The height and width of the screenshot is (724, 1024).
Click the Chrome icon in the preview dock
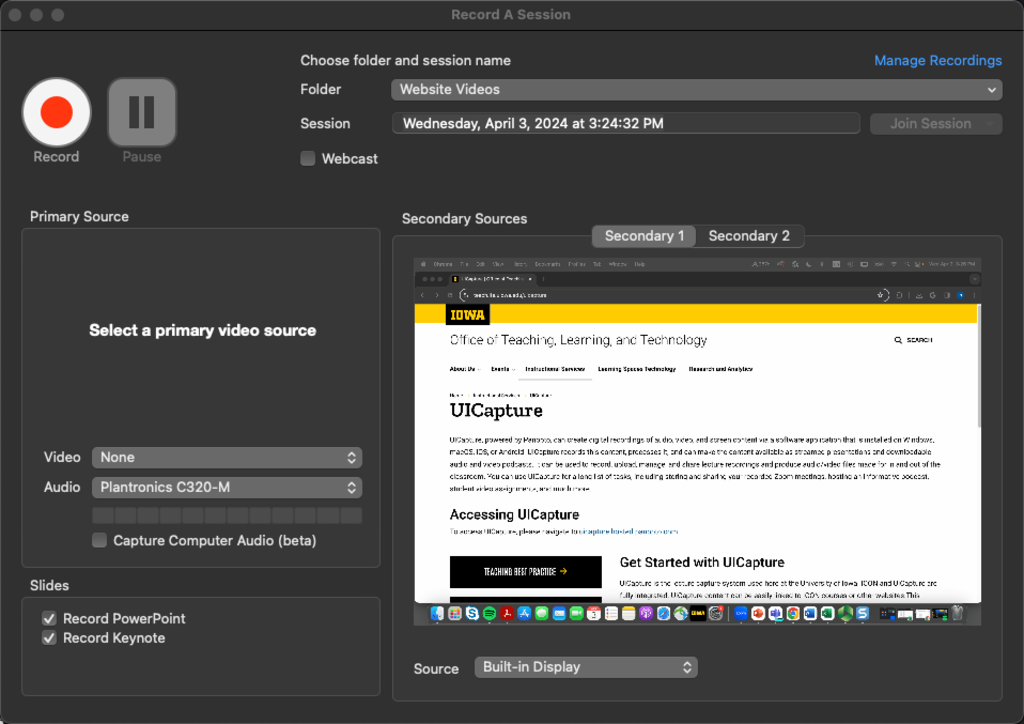793,613
